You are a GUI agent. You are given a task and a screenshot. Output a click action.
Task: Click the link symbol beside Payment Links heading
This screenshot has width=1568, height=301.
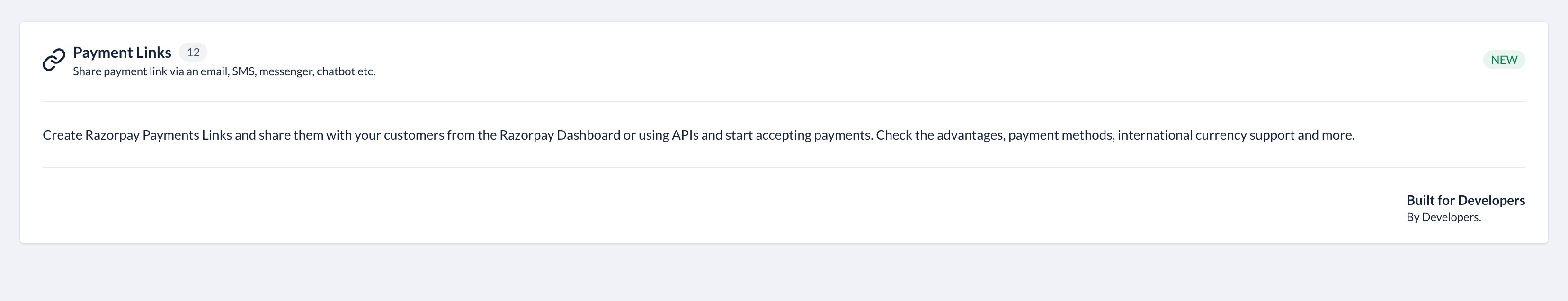54,60
